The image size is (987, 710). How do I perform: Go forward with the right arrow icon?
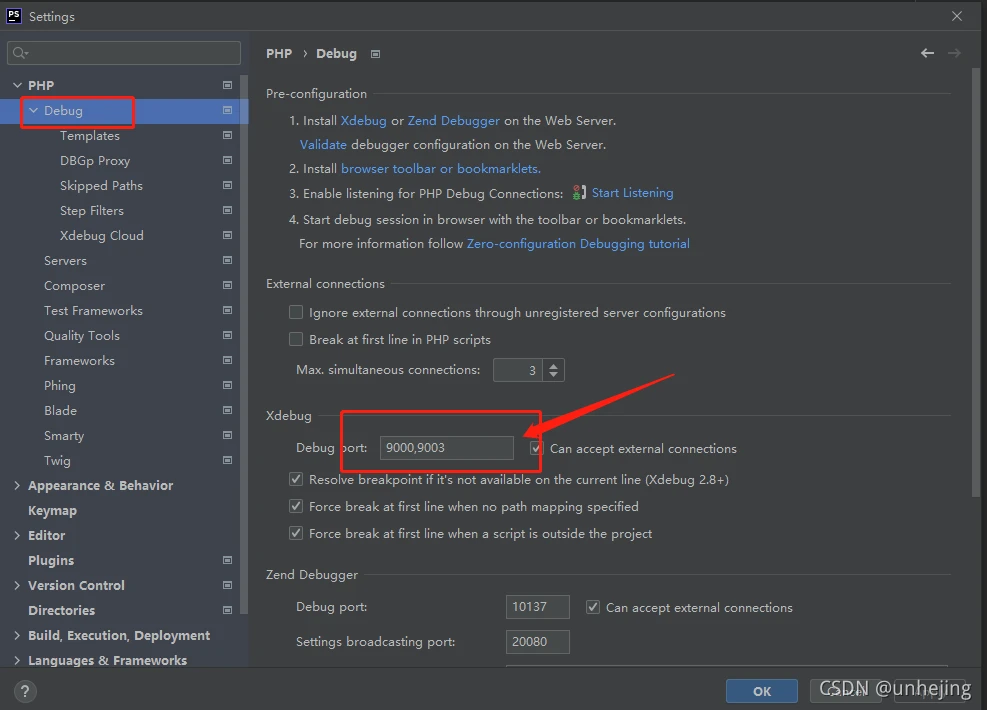pos(954,54)
